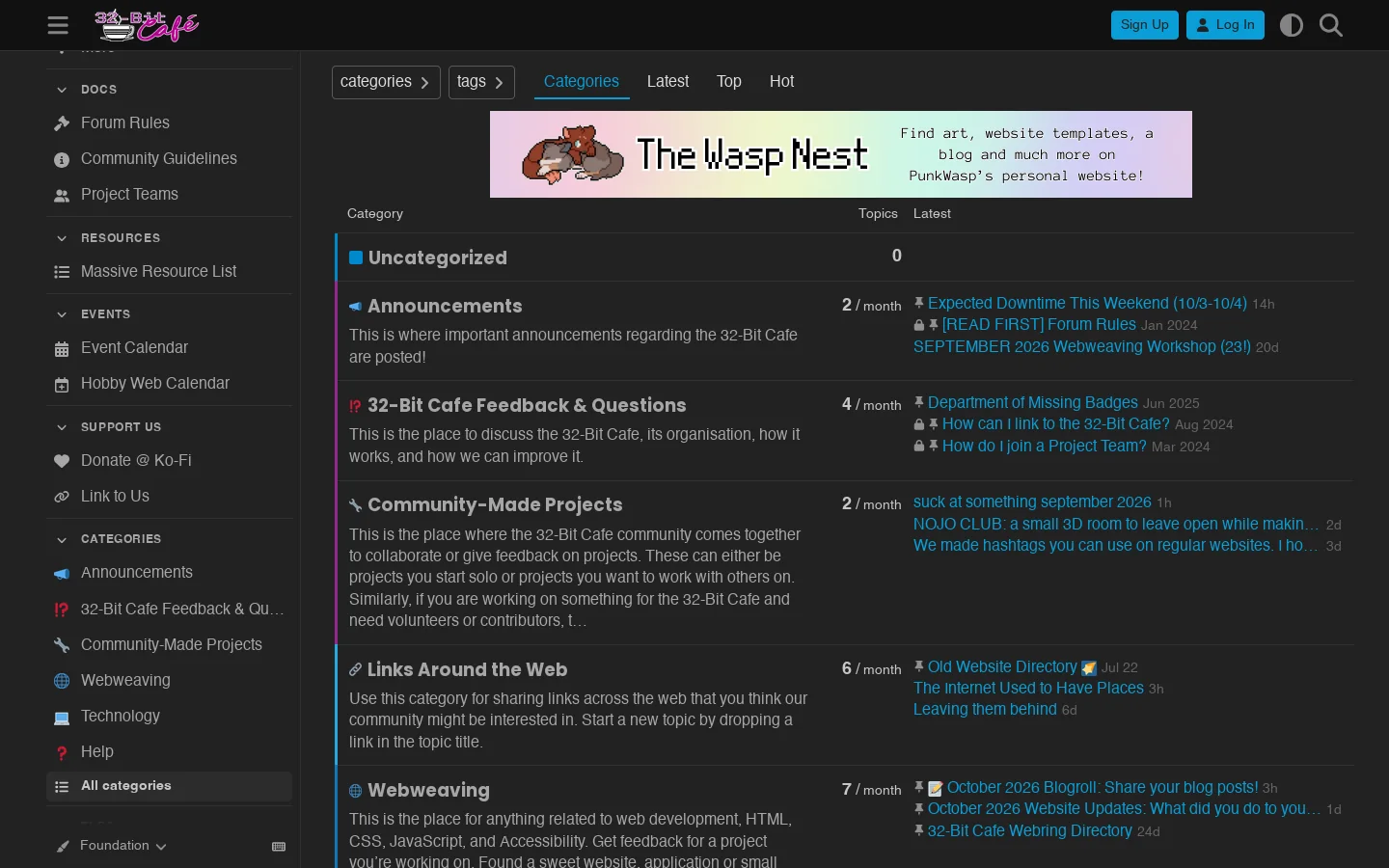
Task: Open Expected Downtime This Weekend topic
Action: [1087, 303]
